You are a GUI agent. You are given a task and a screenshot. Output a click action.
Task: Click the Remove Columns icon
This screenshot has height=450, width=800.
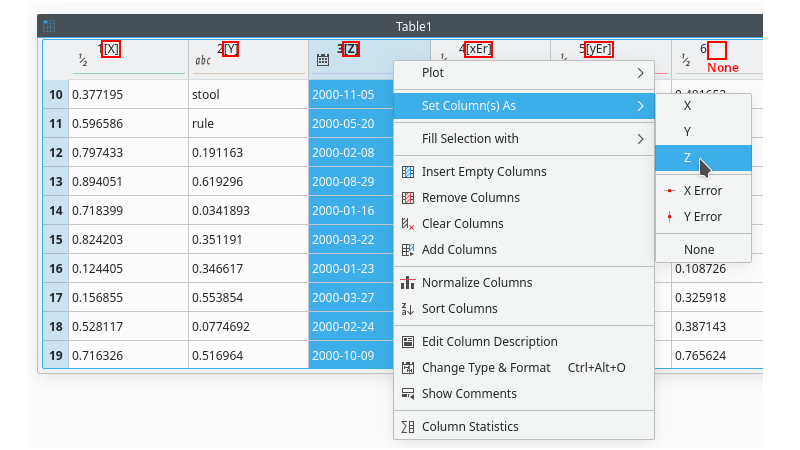[408, 198]
